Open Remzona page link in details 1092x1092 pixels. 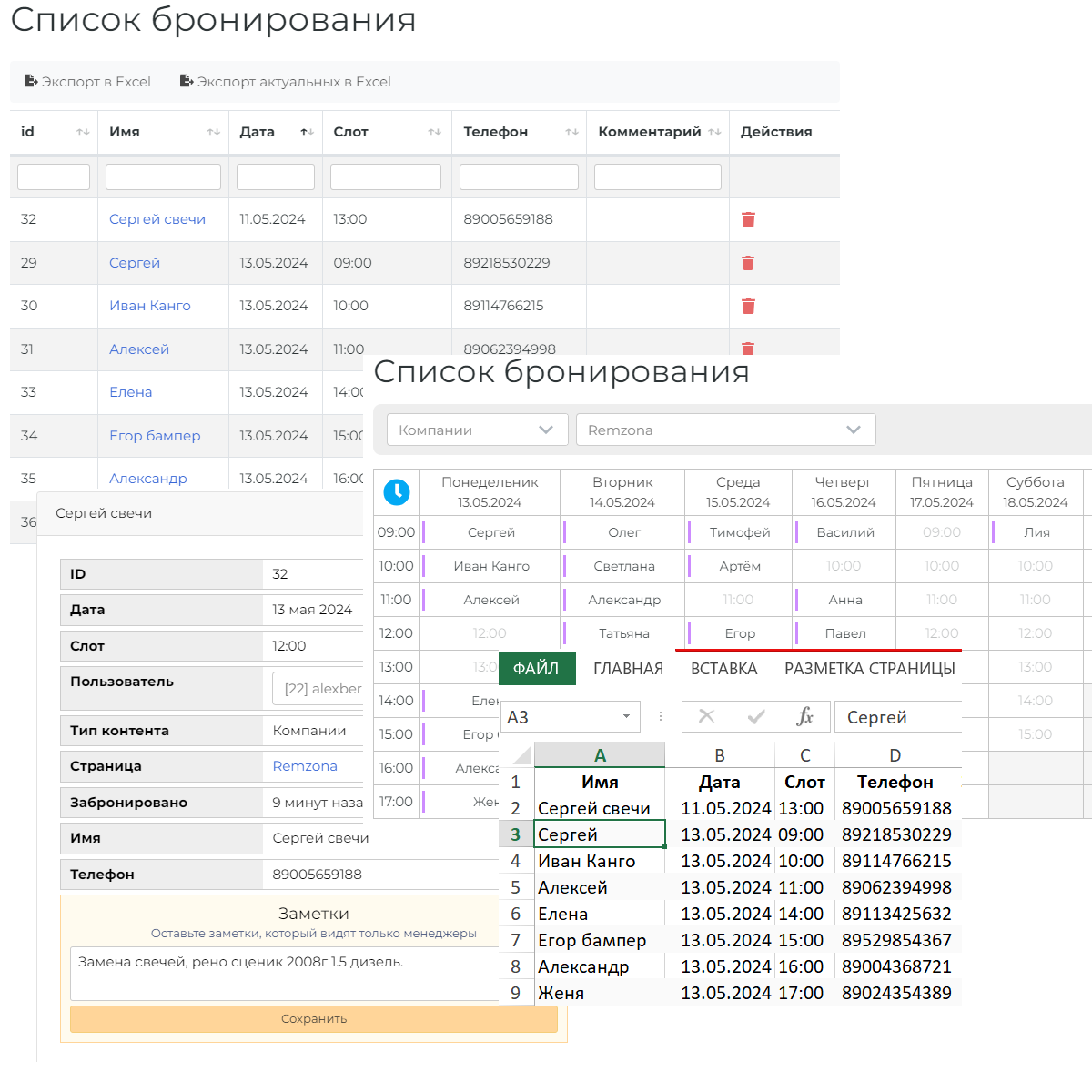coord(305,766)
